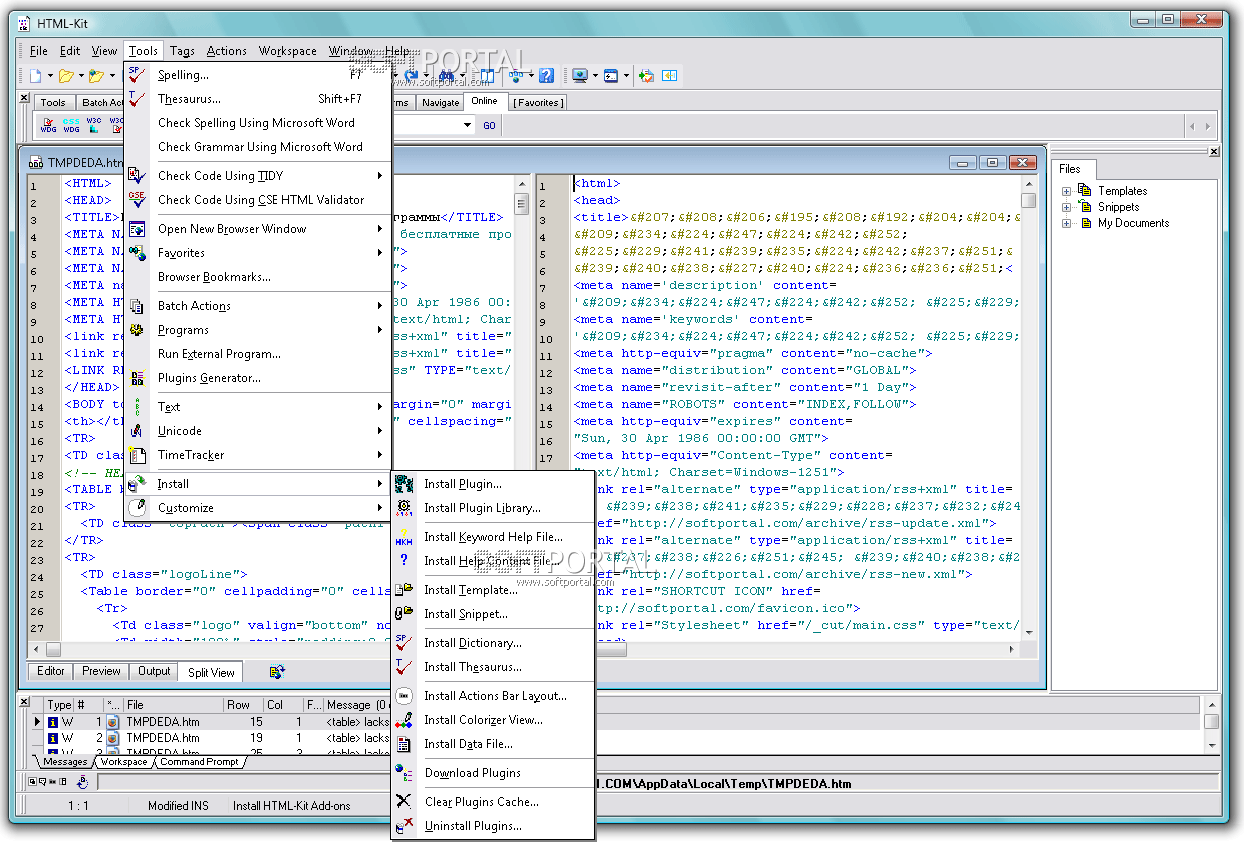Expand the Snippets tree node
This screenshot has width=1244, height=845.
1067,207
